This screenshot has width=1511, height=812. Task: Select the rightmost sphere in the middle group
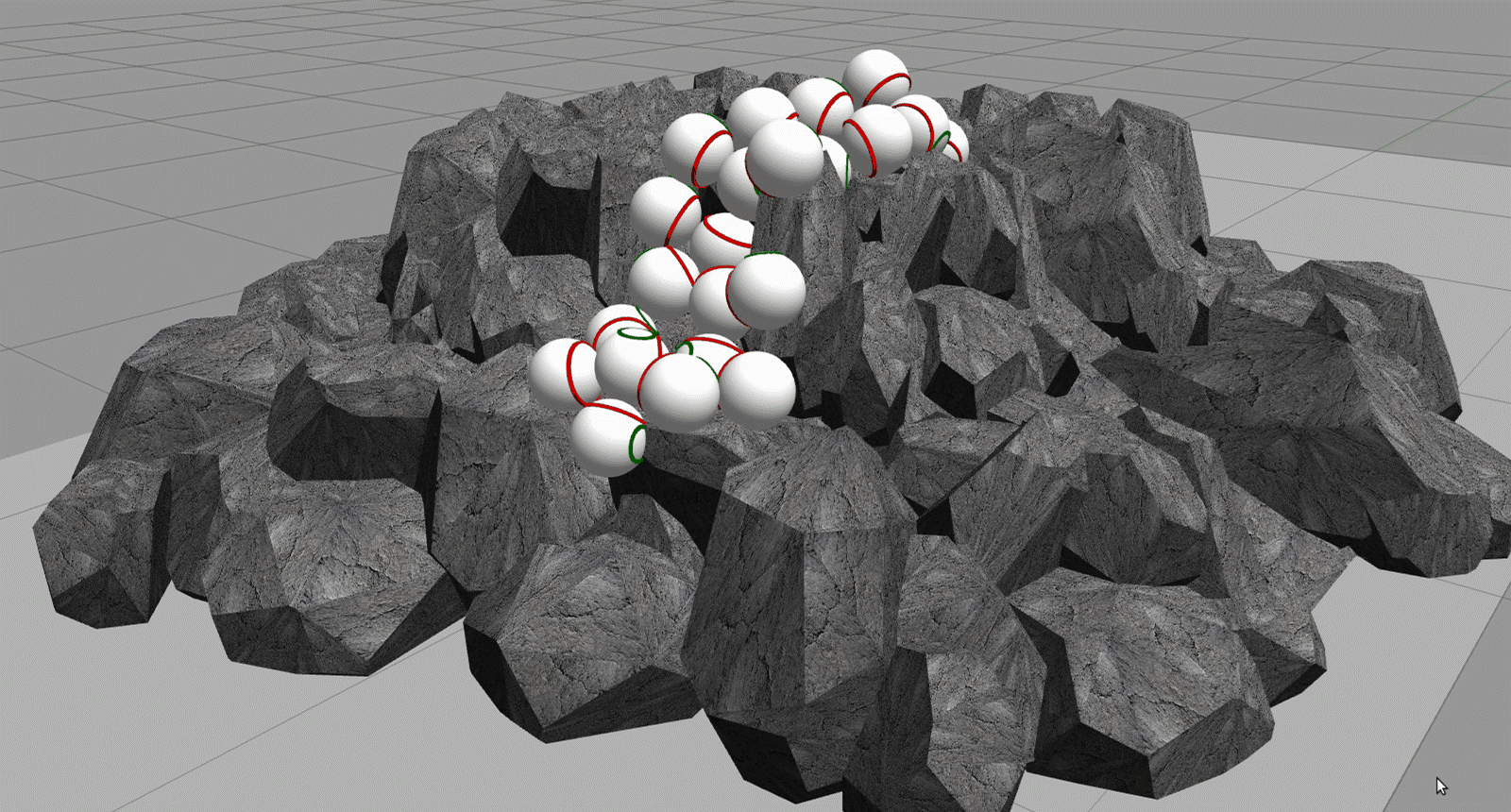[x=766, y=292]
